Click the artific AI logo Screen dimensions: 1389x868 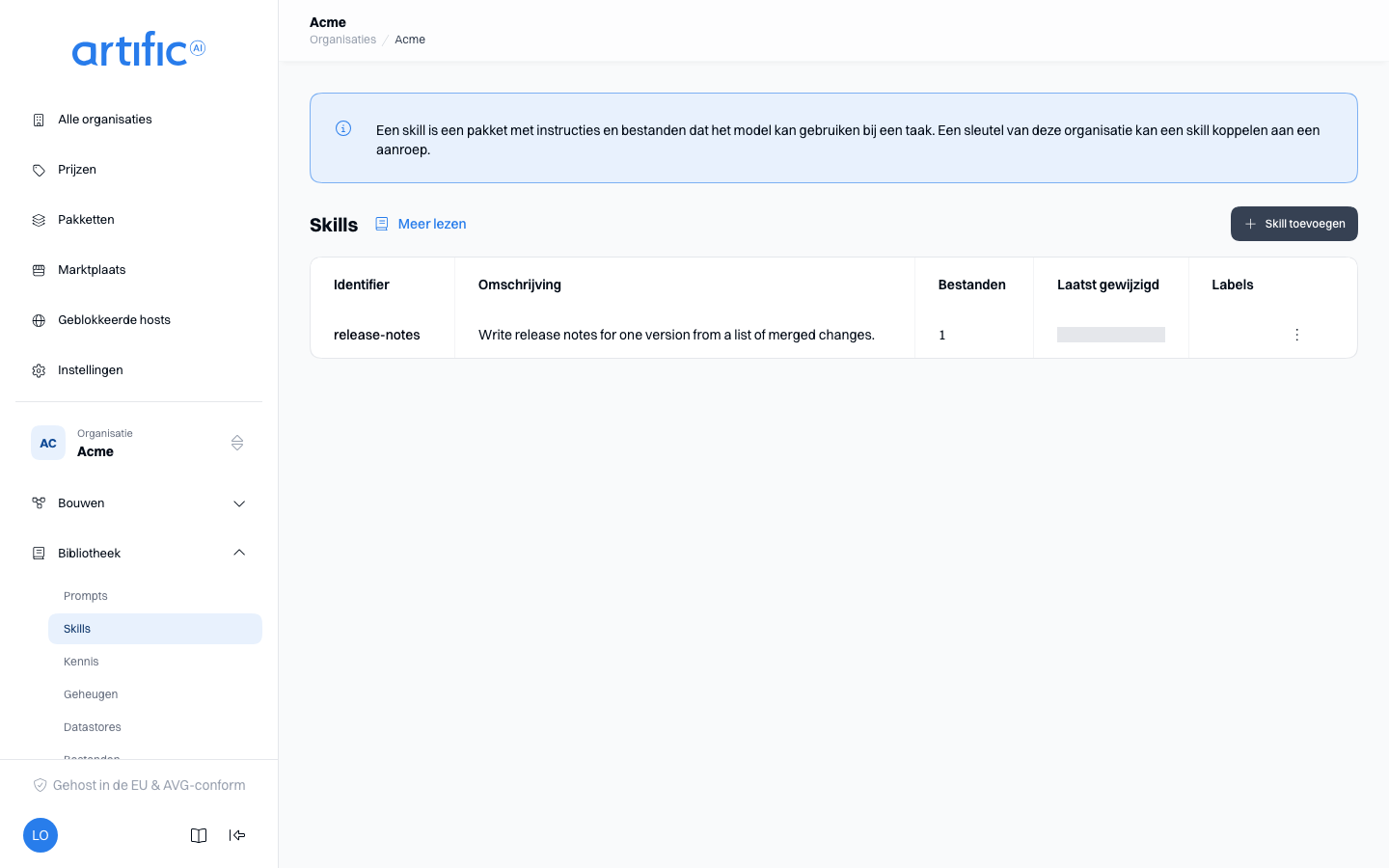click(x=139, y=49)
